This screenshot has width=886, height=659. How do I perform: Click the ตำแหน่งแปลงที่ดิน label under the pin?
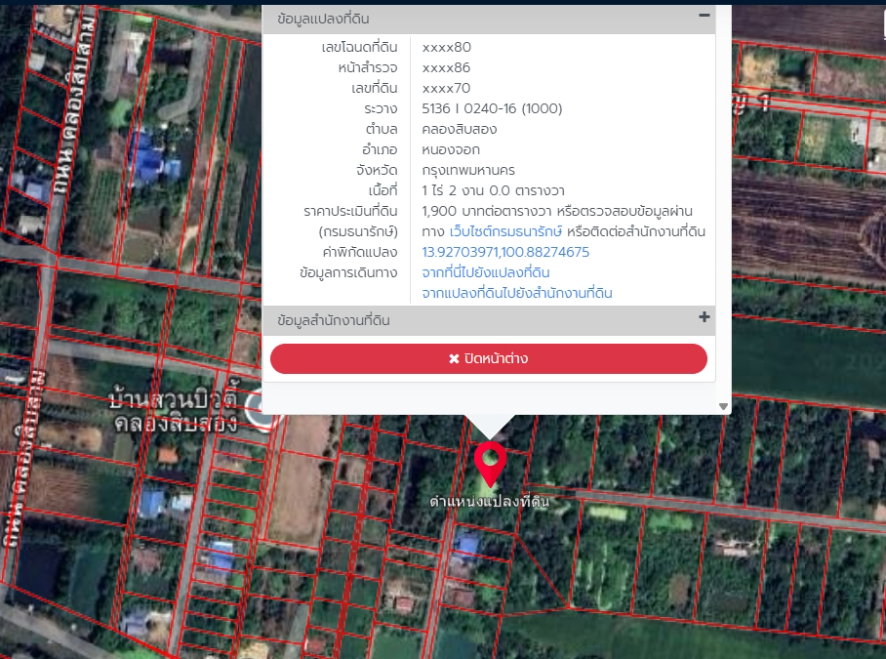click(489, 501)
